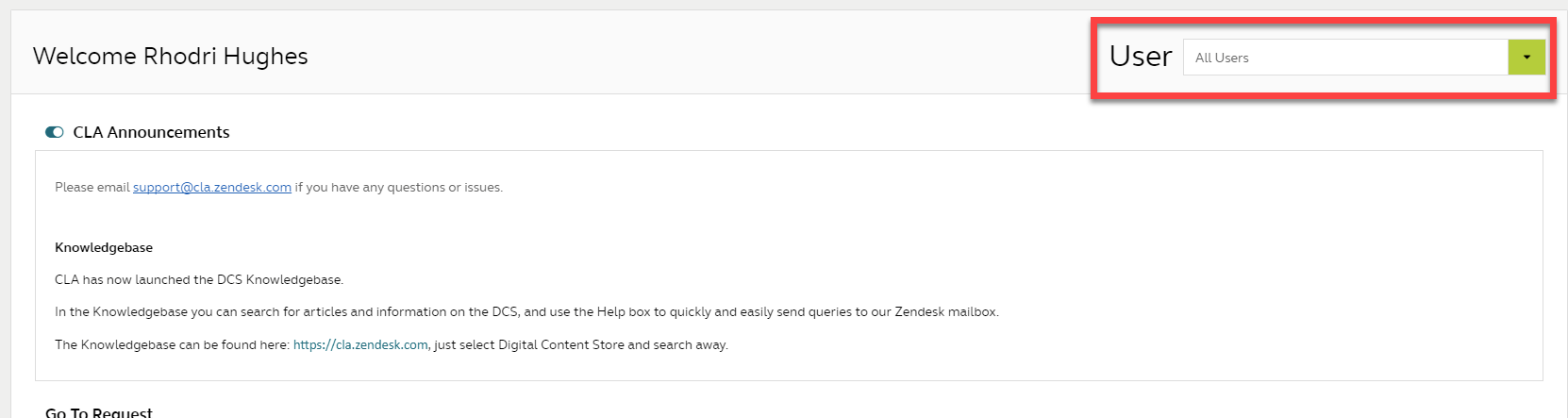Click the 'All Users' selected value text

(1222, 59)
